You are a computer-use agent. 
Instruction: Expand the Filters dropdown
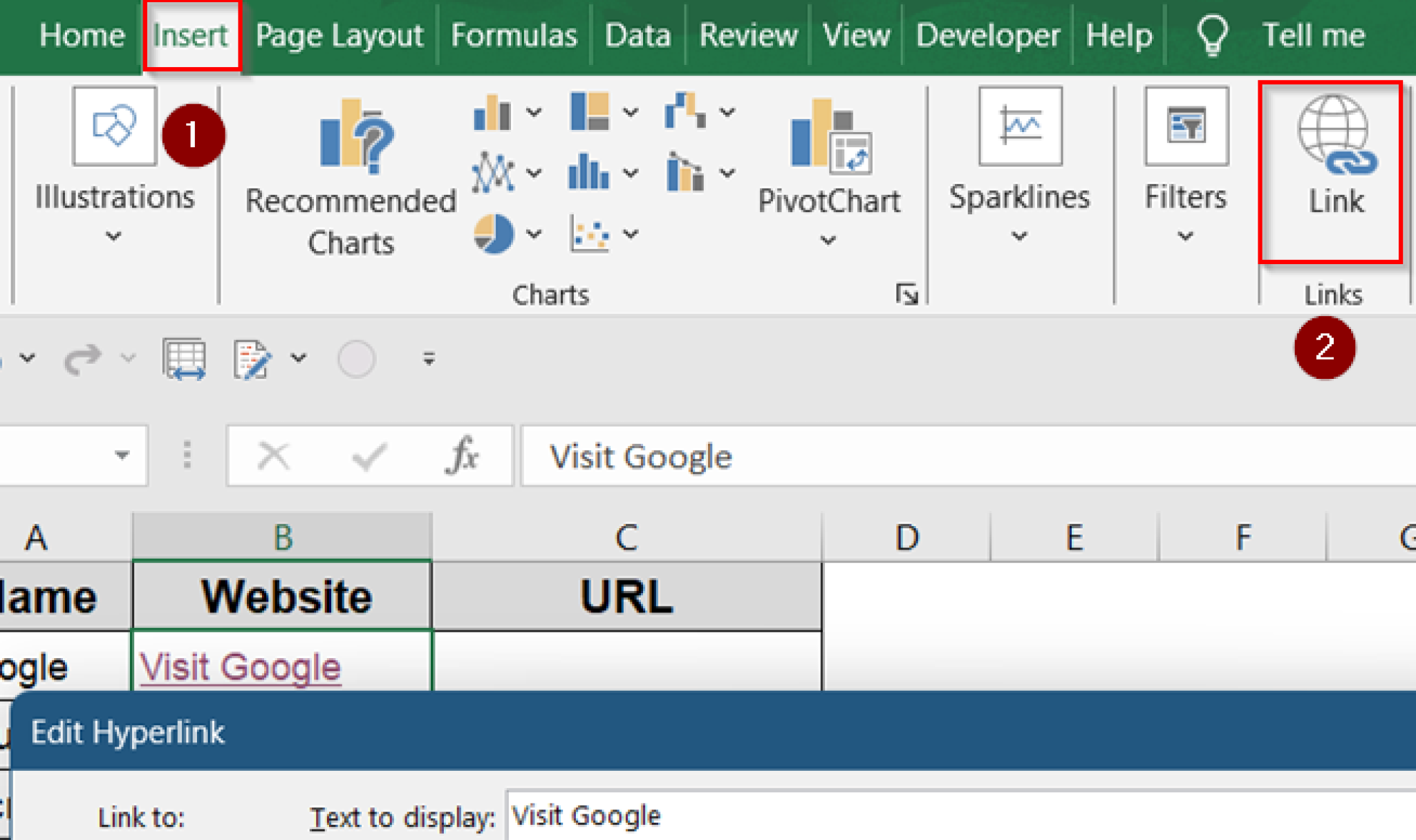point(1185,236)
